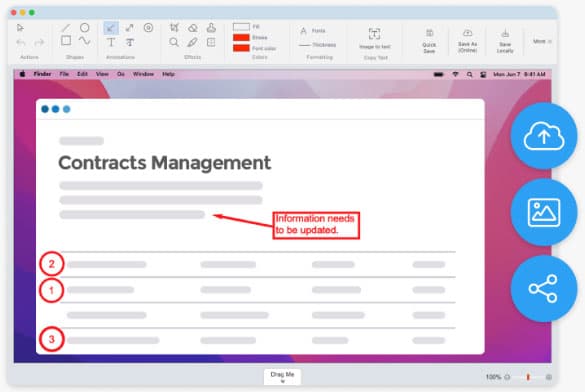This screenshot has height=392, width=585.
Task: Select the Magnifier effect tool
Action: tap(174, 42)
